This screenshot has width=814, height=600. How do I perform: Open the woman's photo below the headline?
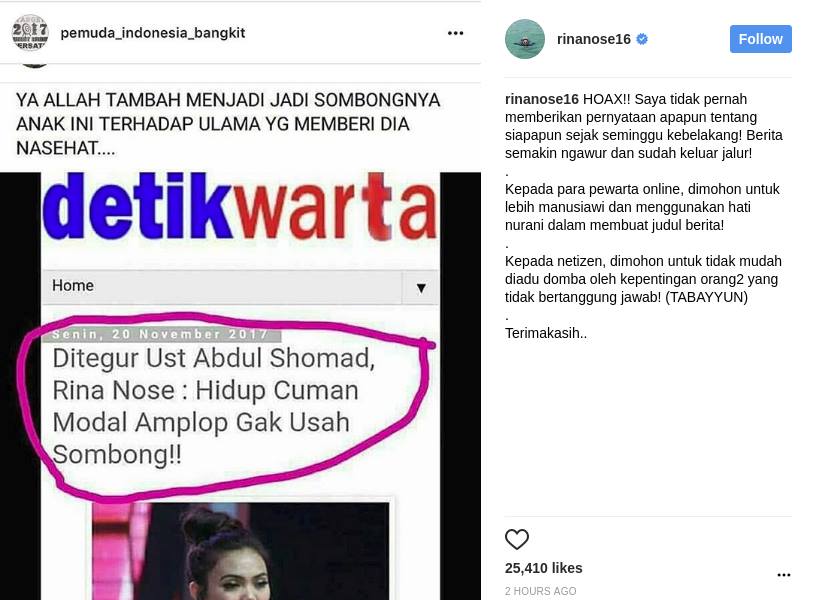(240, 551)
